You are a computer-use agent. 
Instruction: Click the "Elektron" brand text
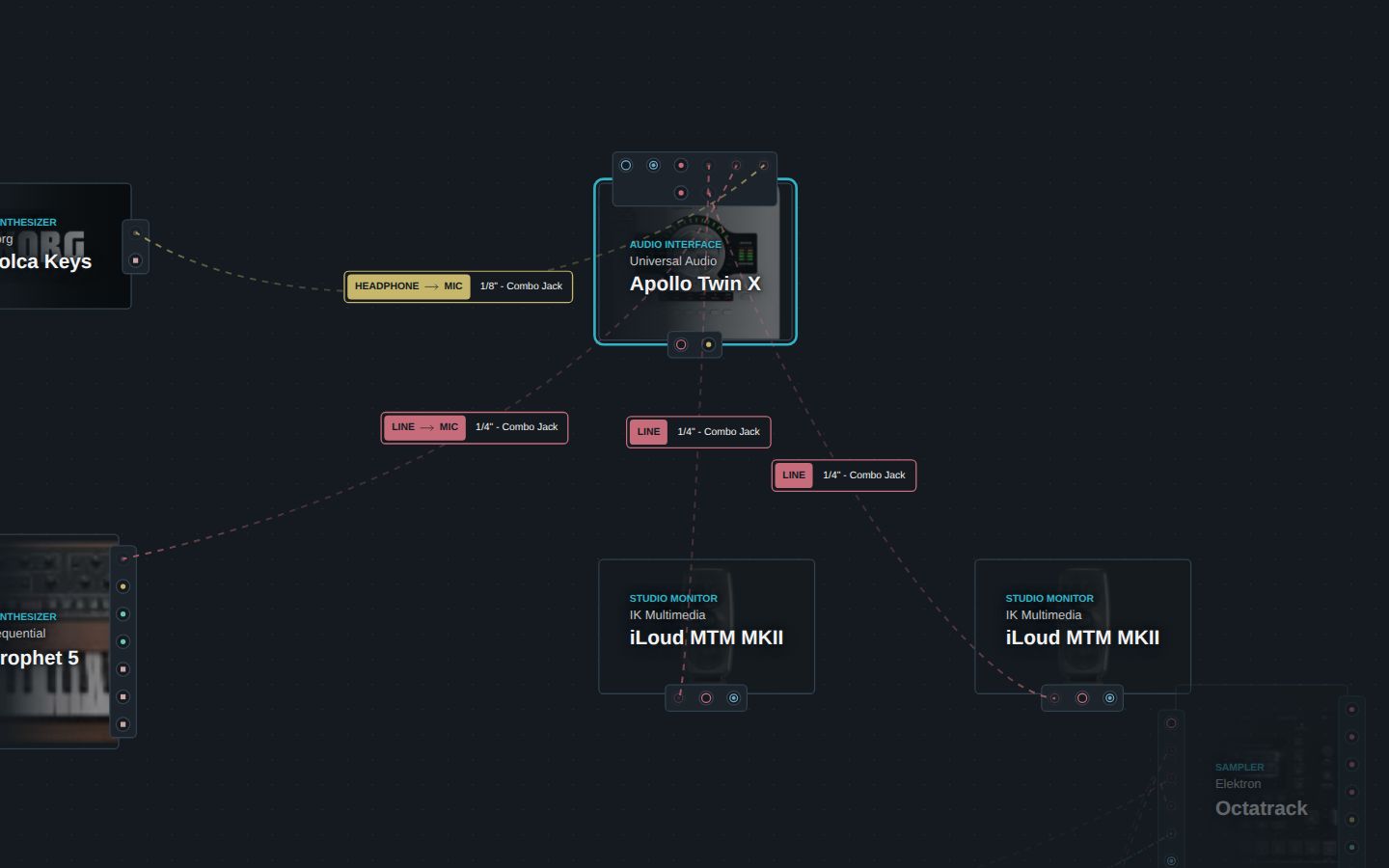pos(1239,784)
